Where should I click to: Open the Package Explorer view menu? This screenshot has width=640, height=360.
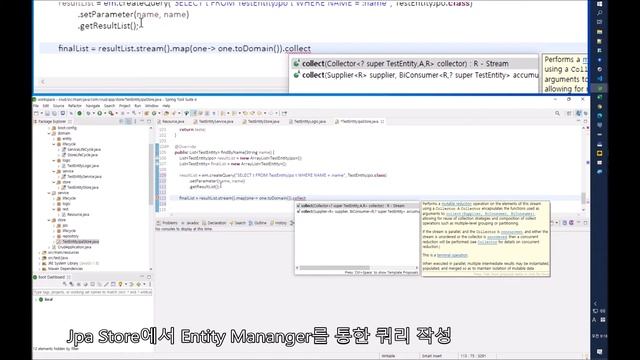coord(135,121)
